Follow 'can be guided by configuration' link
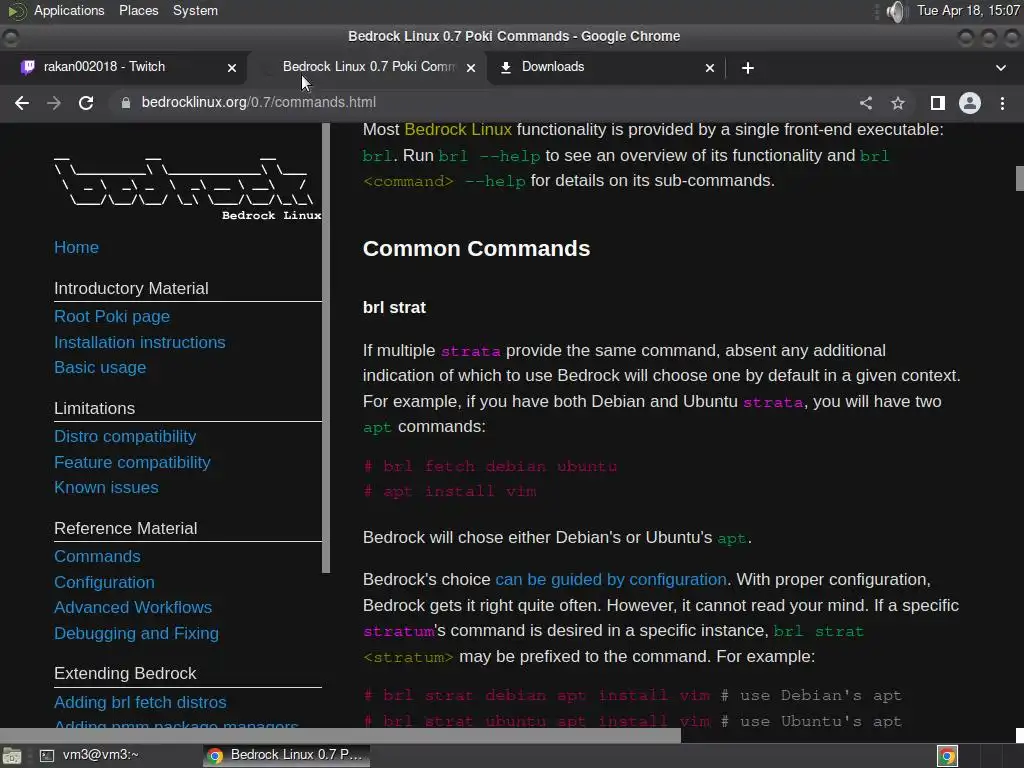 611,579
